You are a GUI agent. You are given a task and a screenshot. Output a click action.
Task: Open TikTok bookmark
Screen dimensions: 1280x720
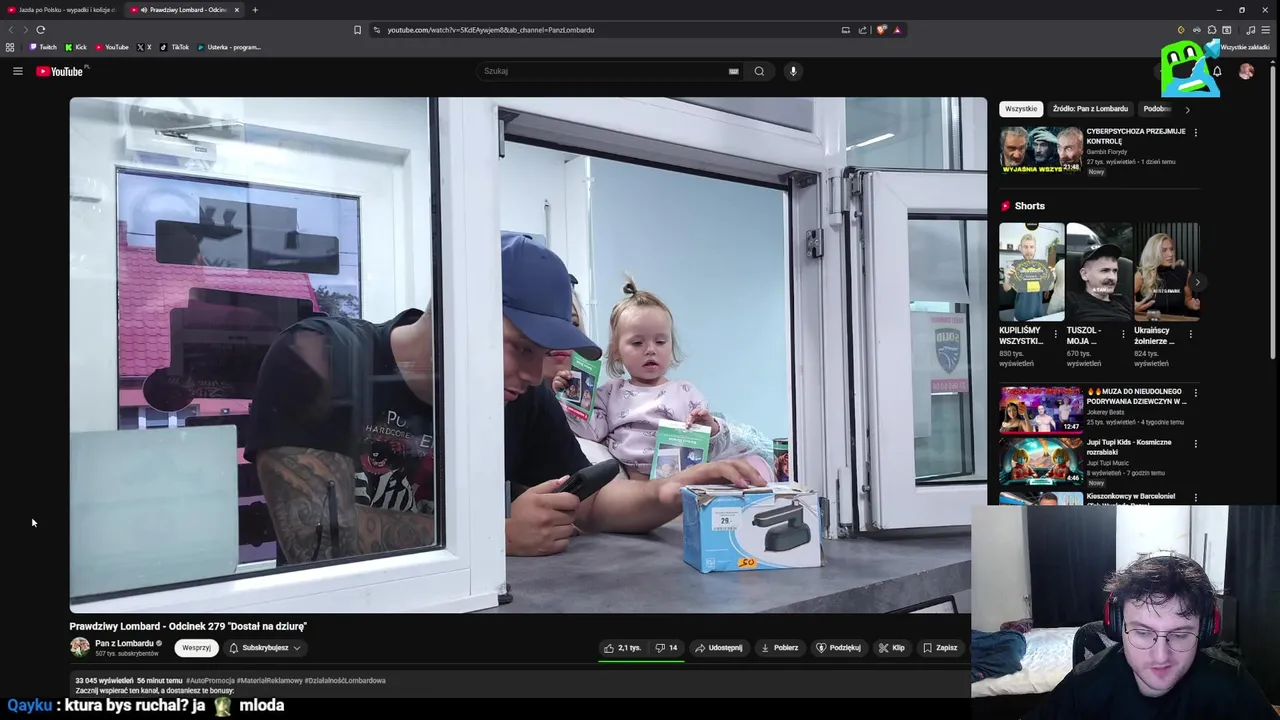175,47
